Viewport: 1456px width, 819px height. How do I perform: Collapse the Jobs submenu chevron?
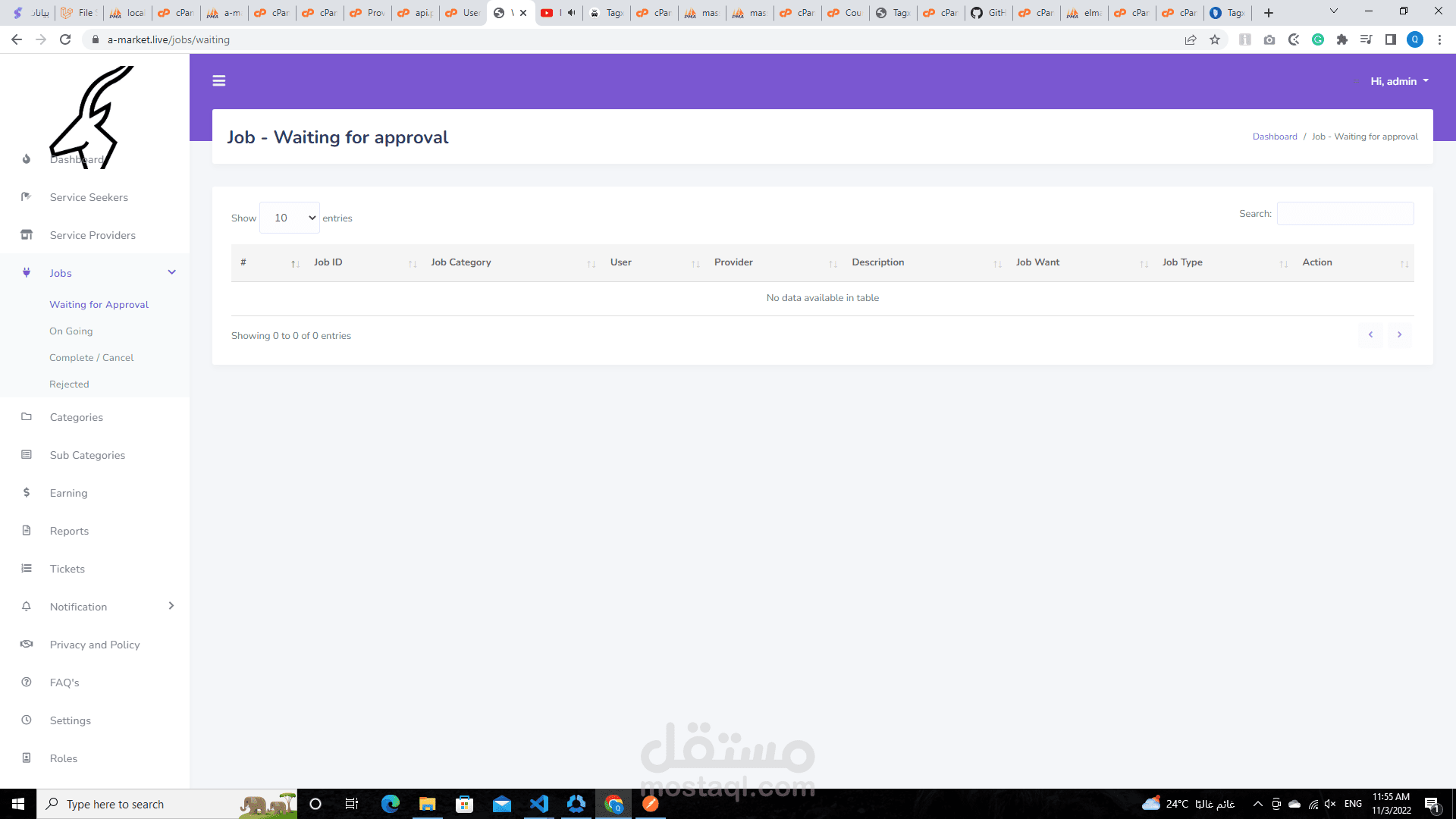tap(172, 272)
